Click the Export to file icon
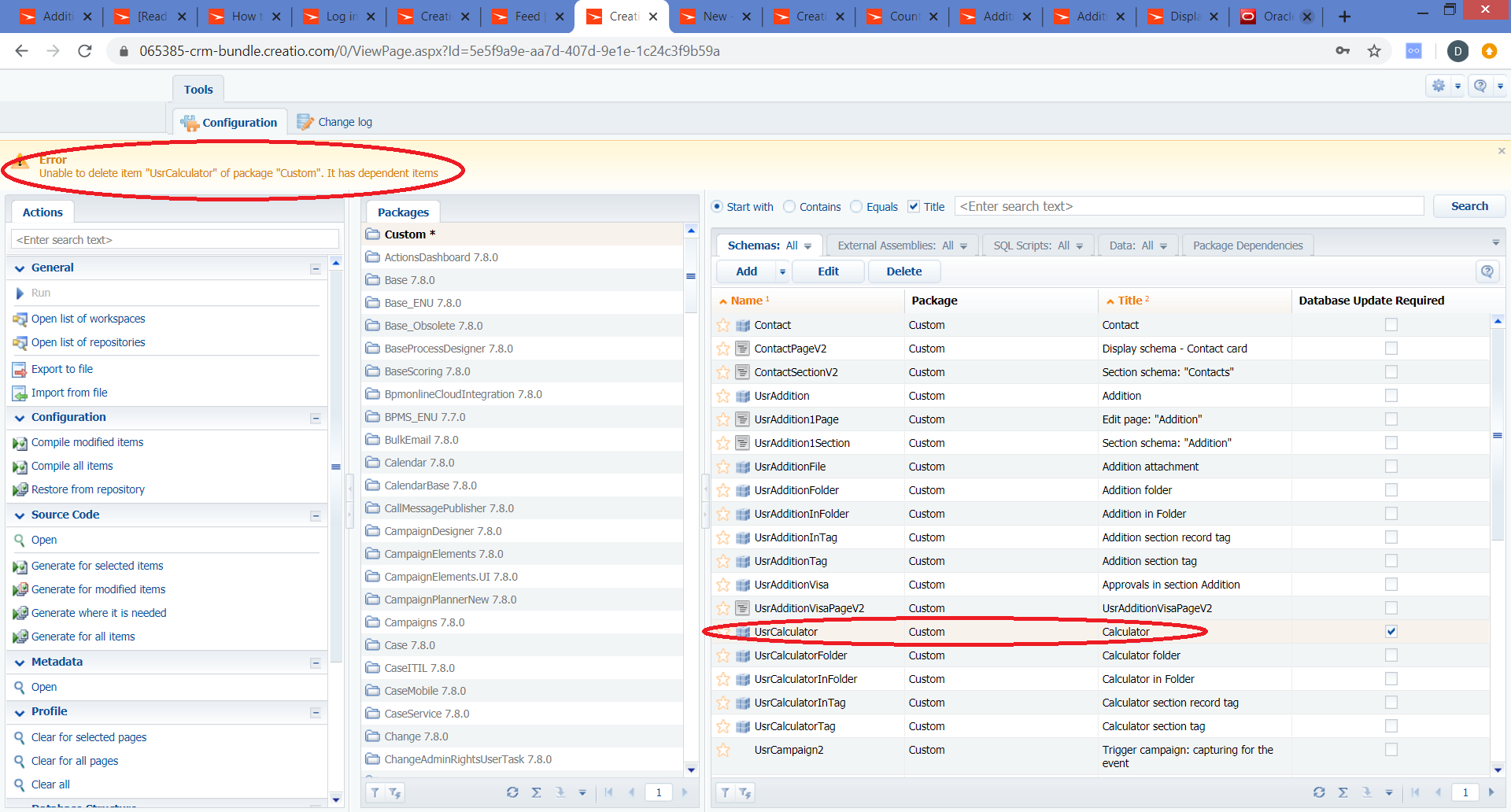1511x812 pixels. (20, 370)
